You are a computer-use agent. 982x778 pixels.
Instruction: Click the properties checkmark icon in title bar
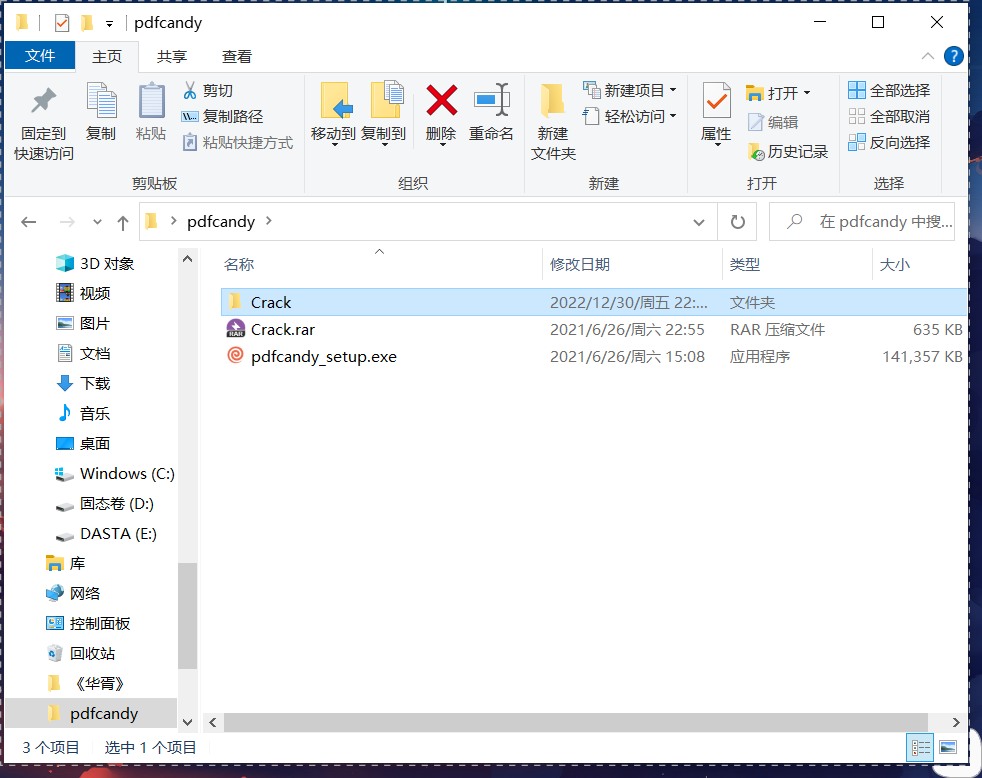(62, 23)
